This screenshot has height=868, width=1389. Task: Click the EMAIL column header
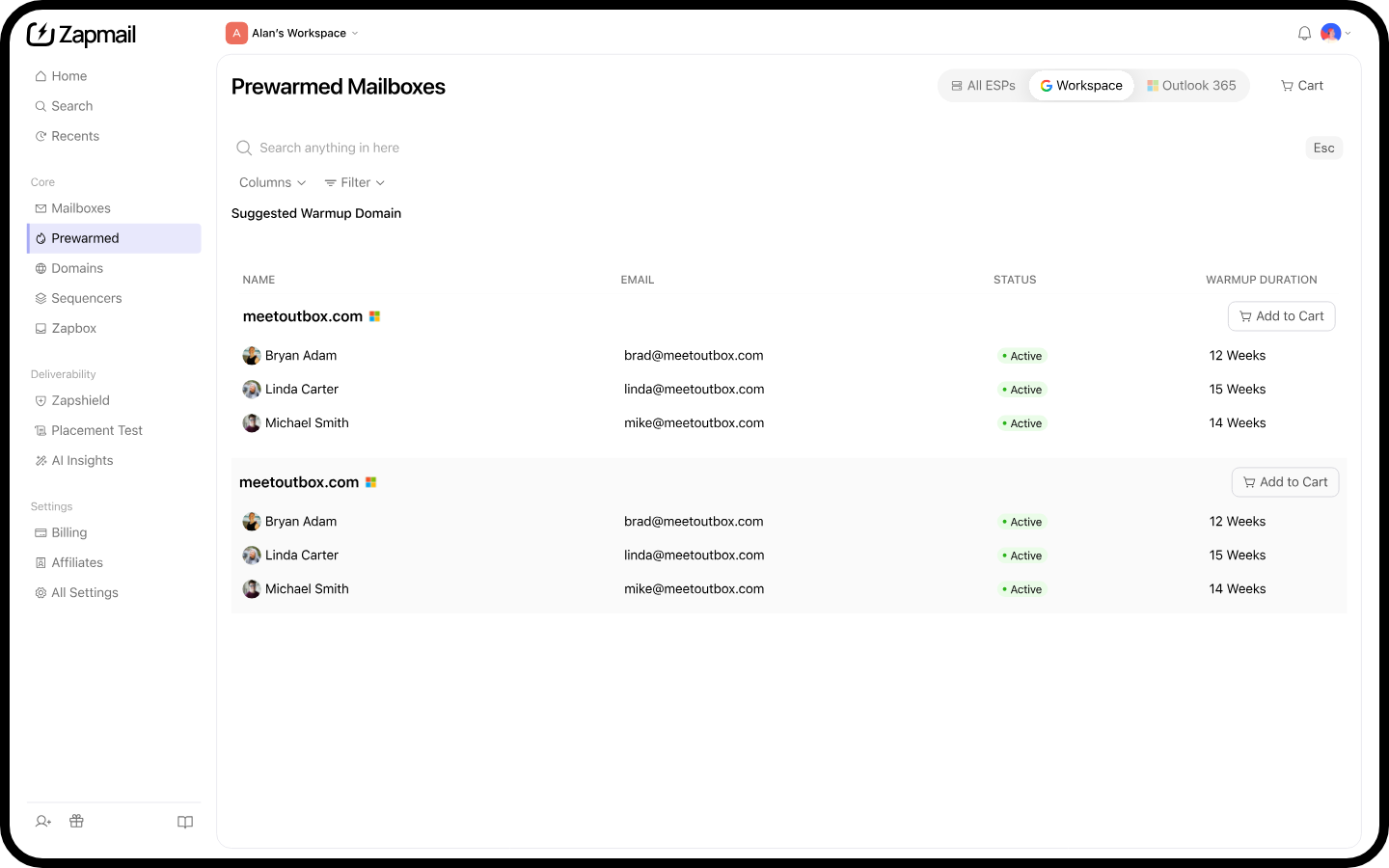638,280
